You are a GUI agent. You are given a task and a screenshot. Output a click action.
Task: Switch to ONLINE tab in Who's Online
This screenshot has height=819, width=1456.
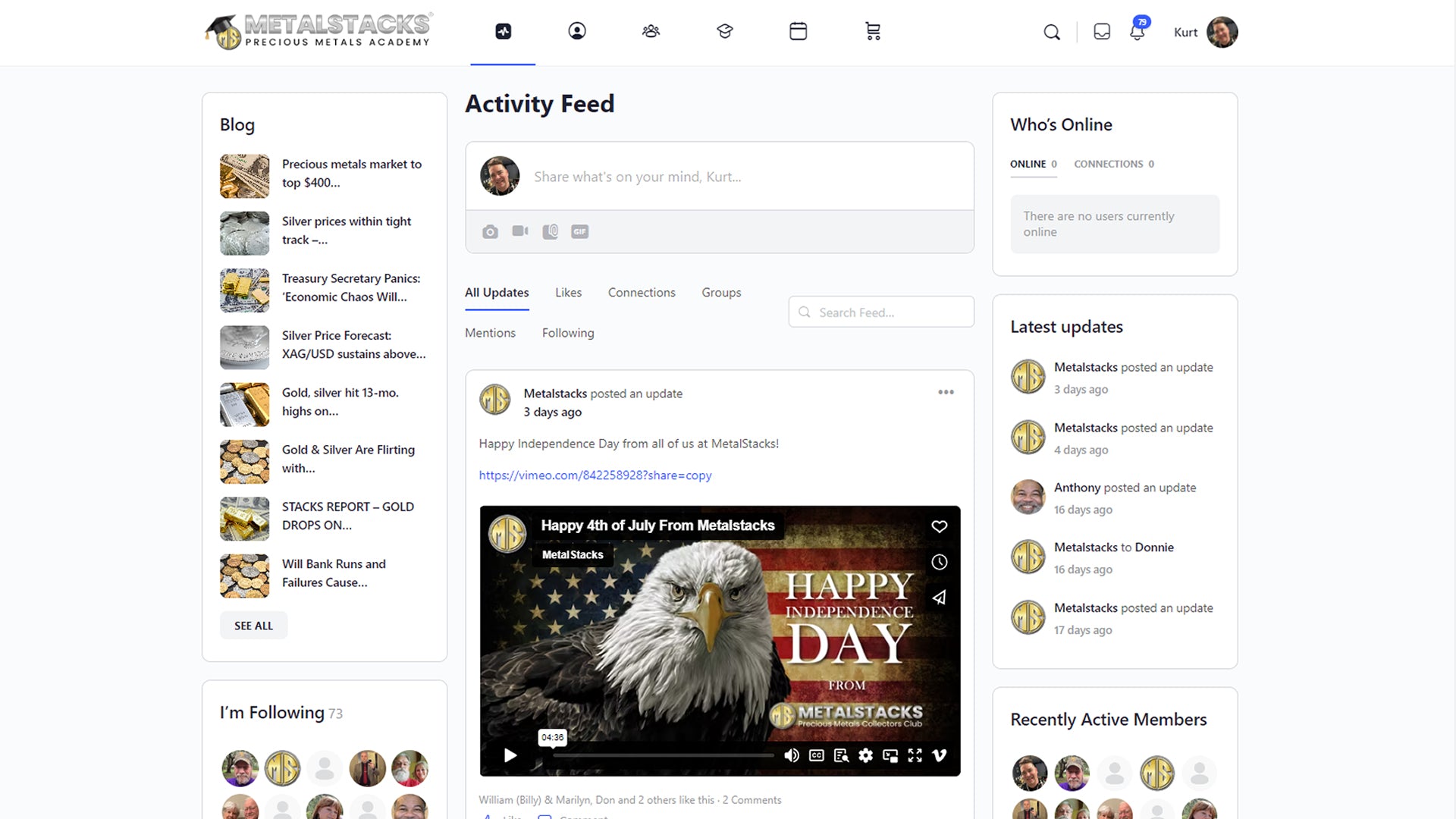[1033, 164]
